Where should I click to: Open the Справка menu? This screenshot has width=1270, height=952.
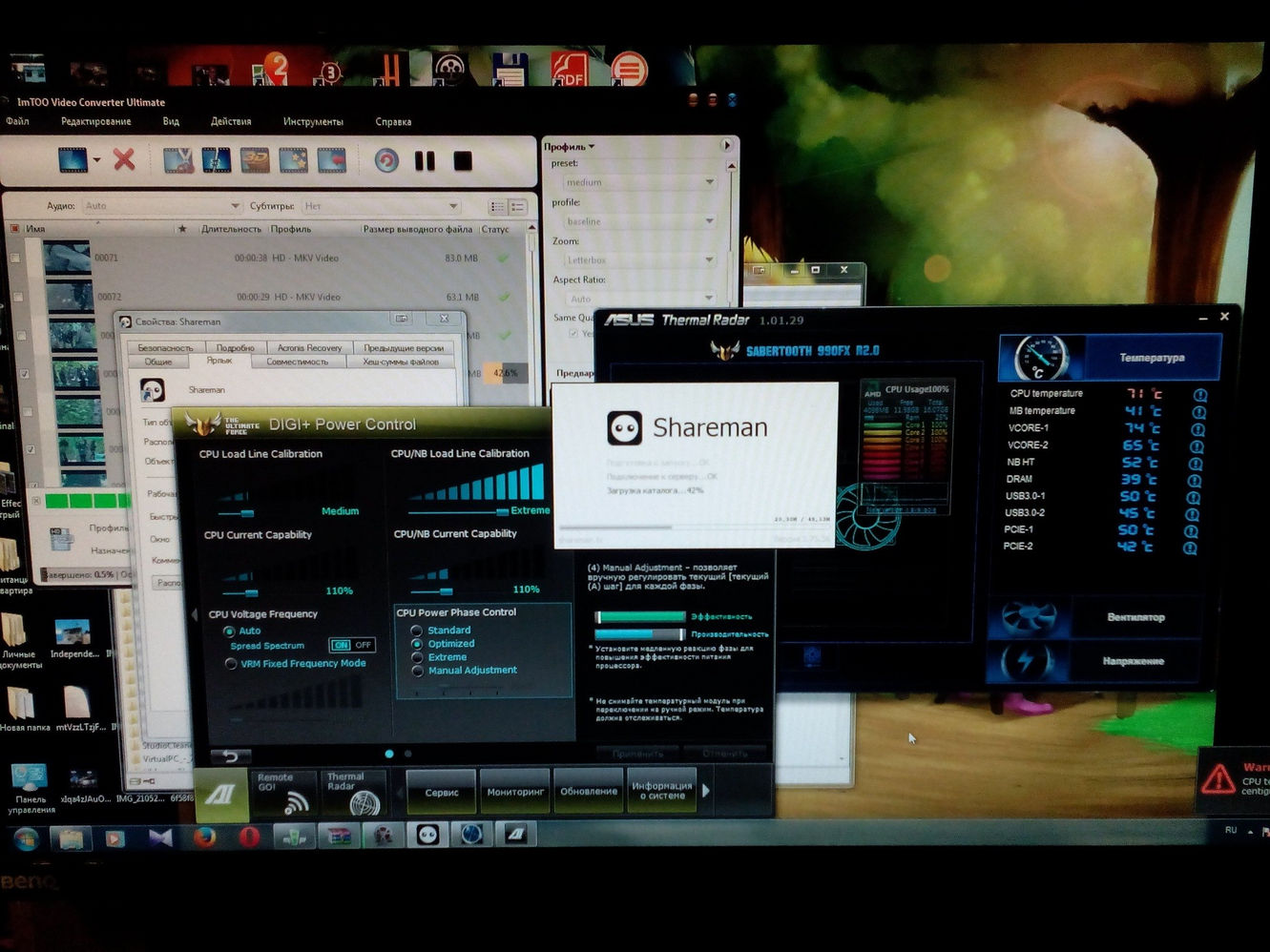tap(393, 121)
